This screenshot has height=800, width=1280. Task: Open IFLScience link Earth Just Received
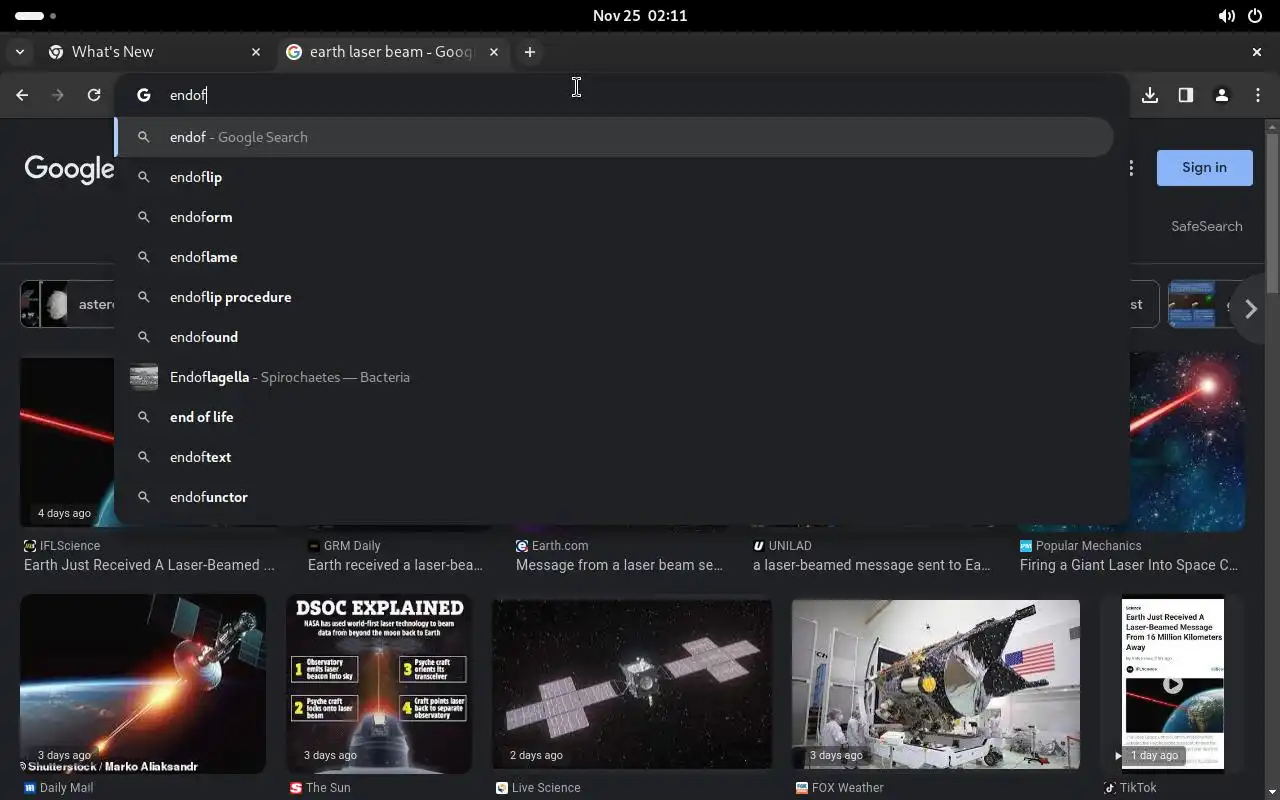149,565
